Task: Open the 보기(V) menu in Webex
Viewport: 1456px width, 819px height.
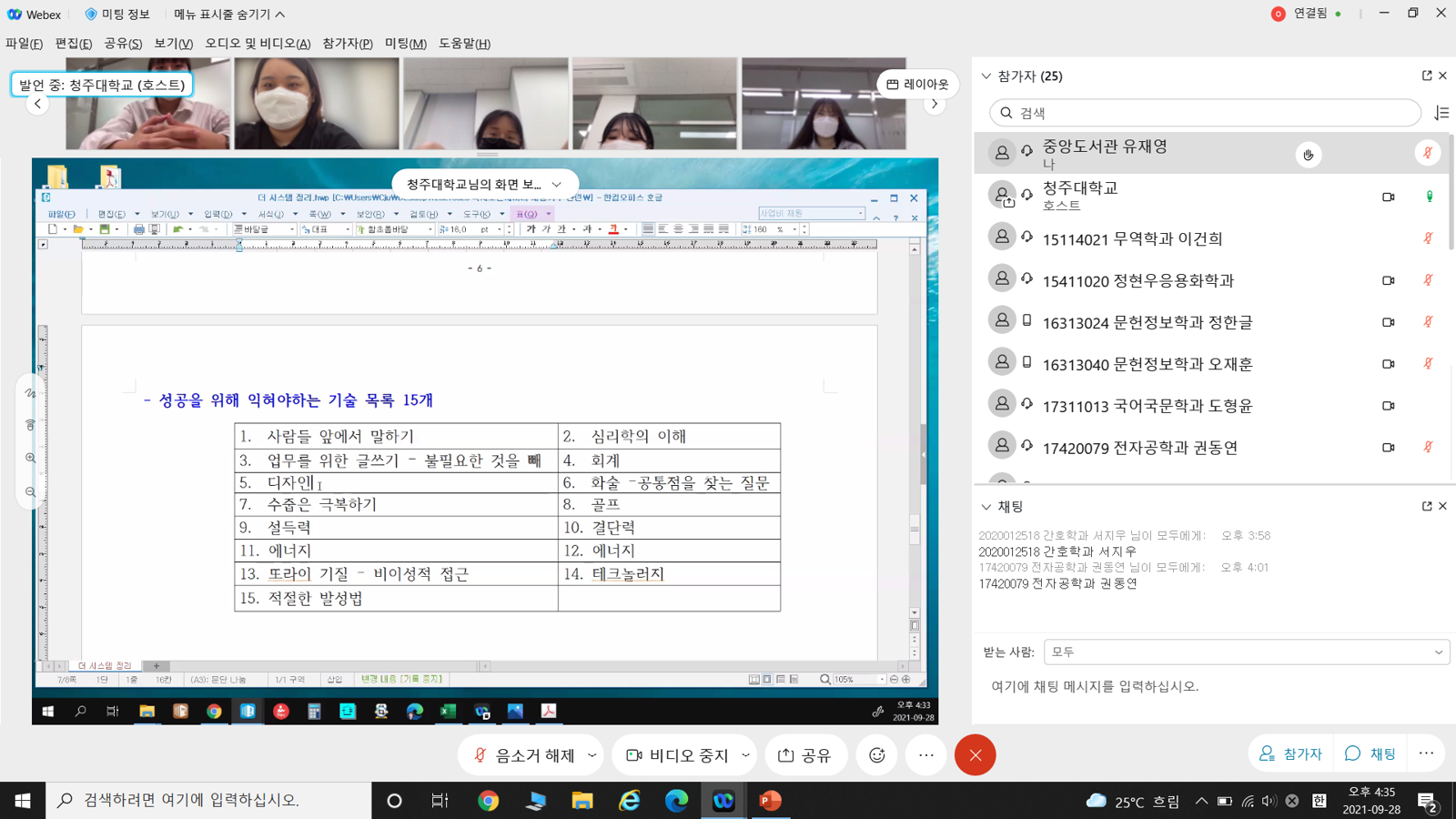Action: pyautogui.click(x=173, y=44)
